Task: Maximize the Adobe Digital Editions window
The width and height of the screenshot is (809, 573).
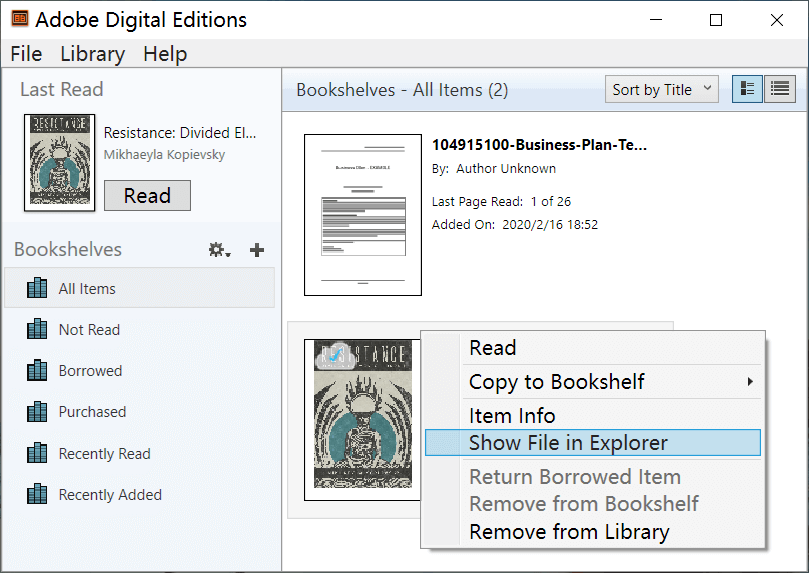Action: 716,20
